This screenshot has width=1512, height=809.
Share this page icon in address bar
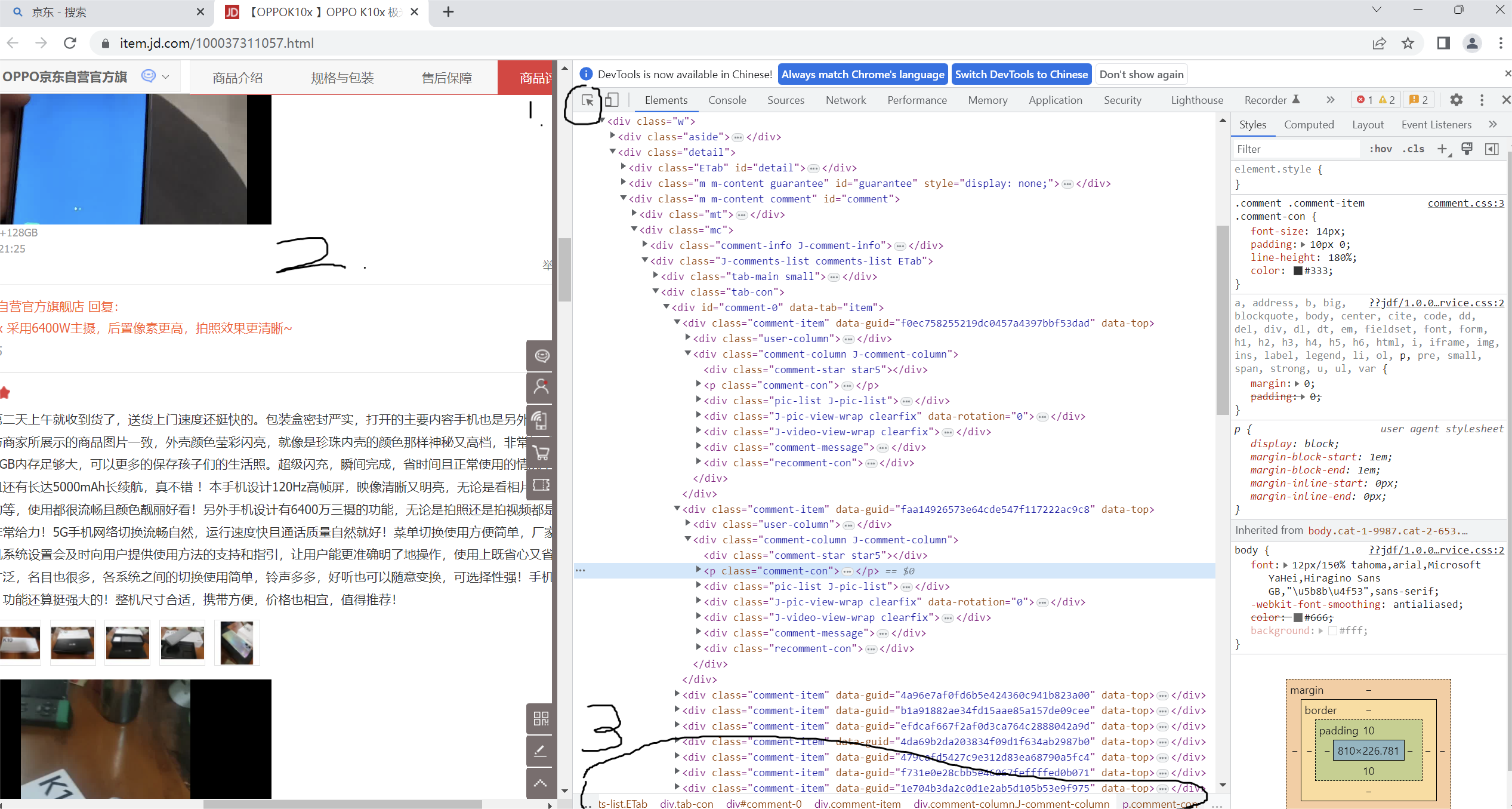pos(1379,43)
